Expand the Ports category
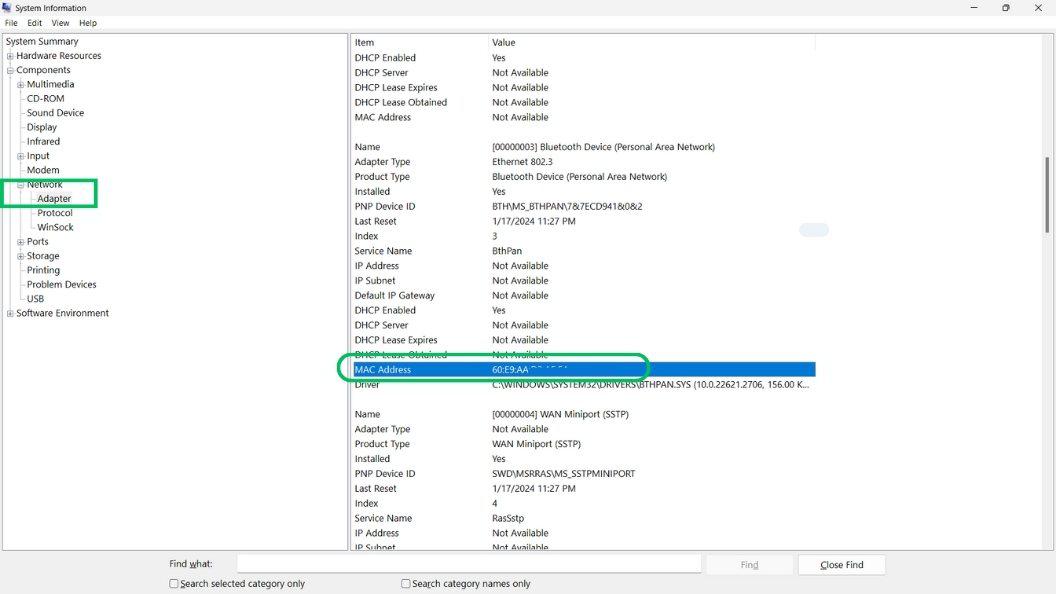The image size is (1056, 594). pos(19,241)
